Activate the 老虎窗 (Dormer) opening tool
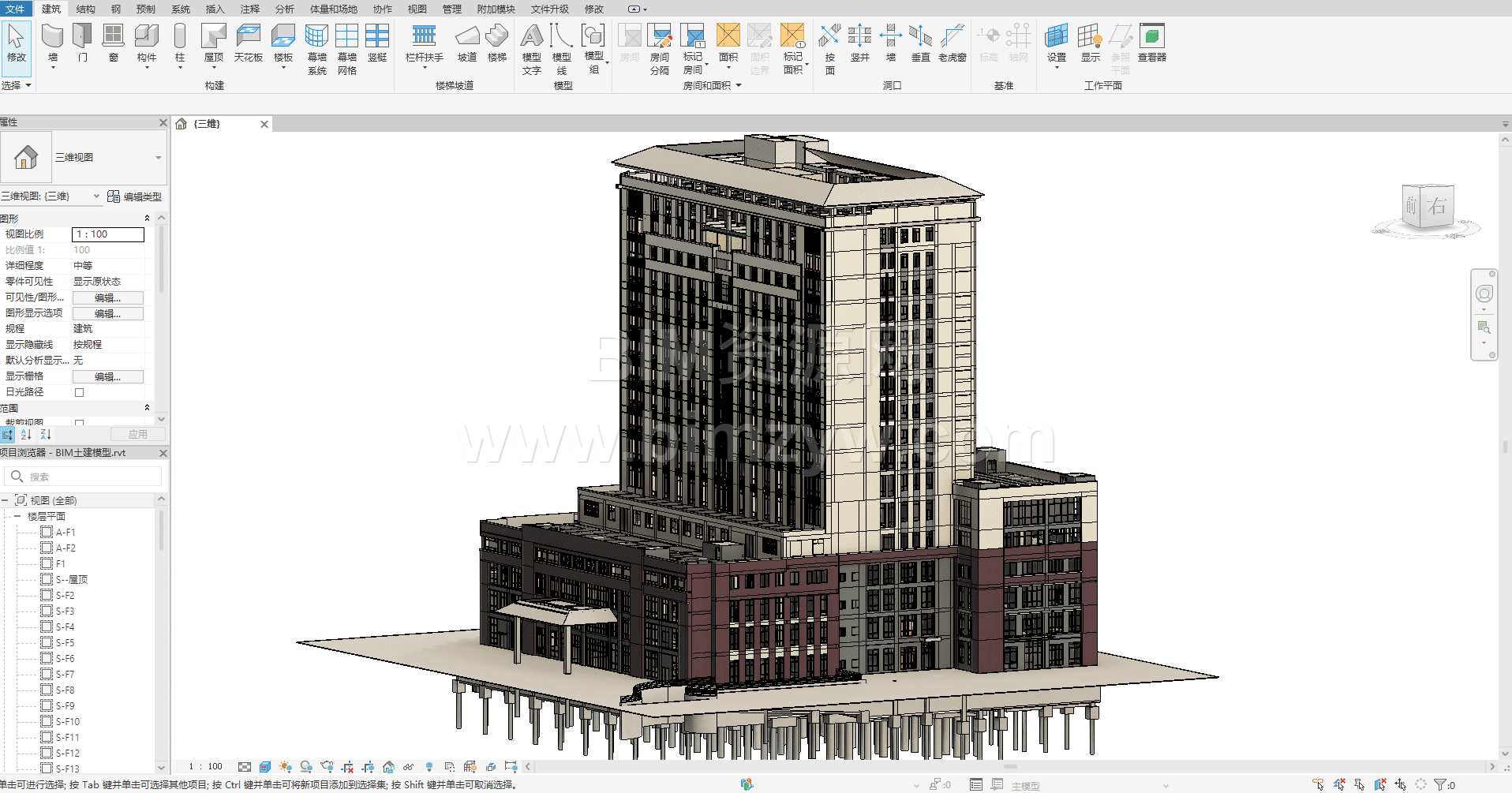 pos(952,42)
